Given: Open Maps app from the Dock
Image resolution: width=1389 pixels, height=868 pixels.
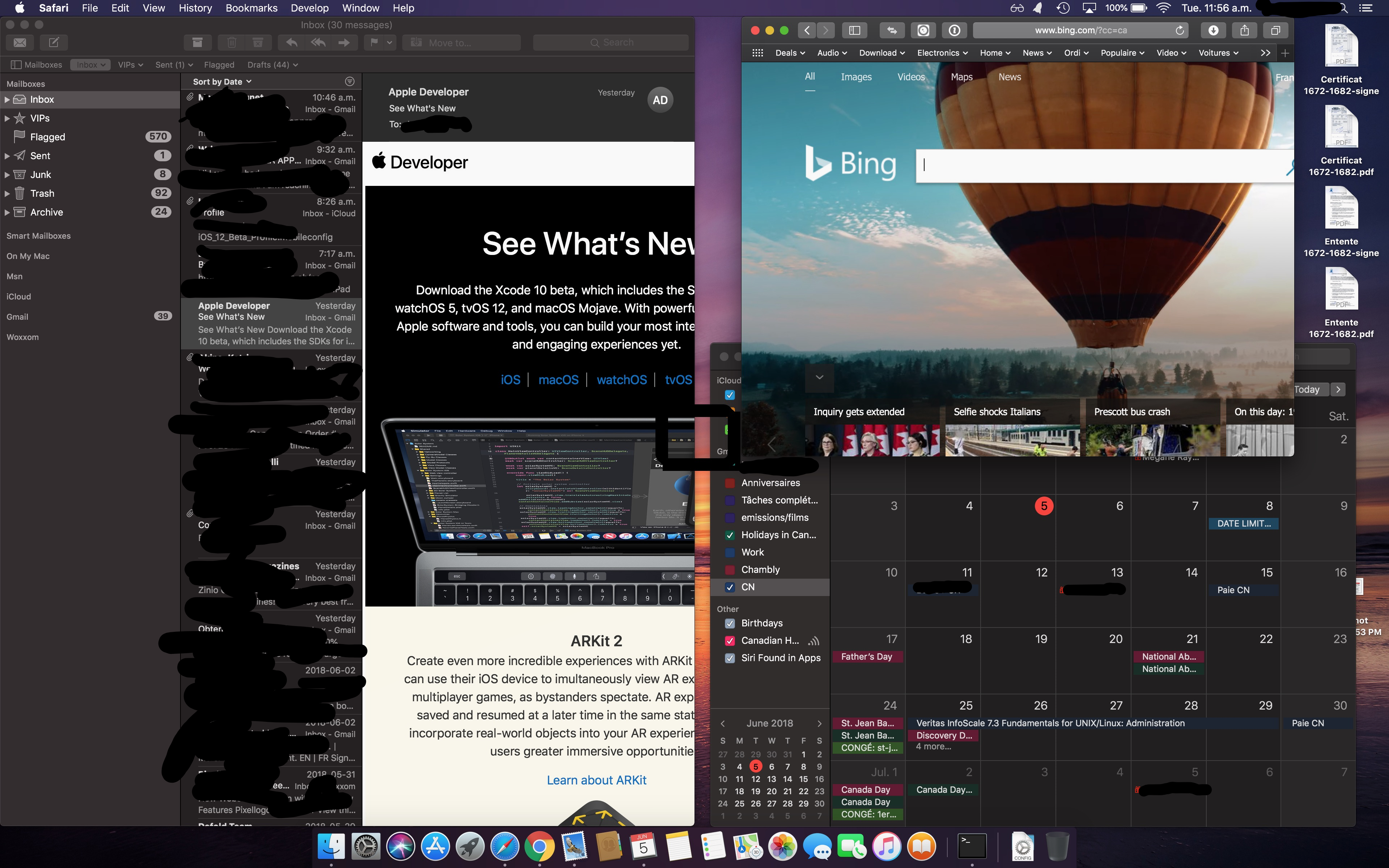Looking at the screenshot, I should (x=747, y=846).
